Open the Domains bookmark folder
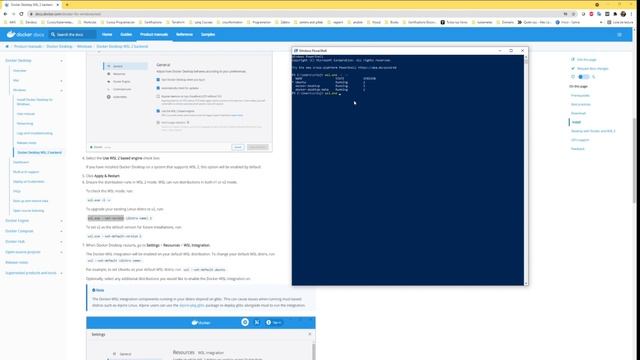The height and width of the screenshot is (360, 640). coord(505,22)
